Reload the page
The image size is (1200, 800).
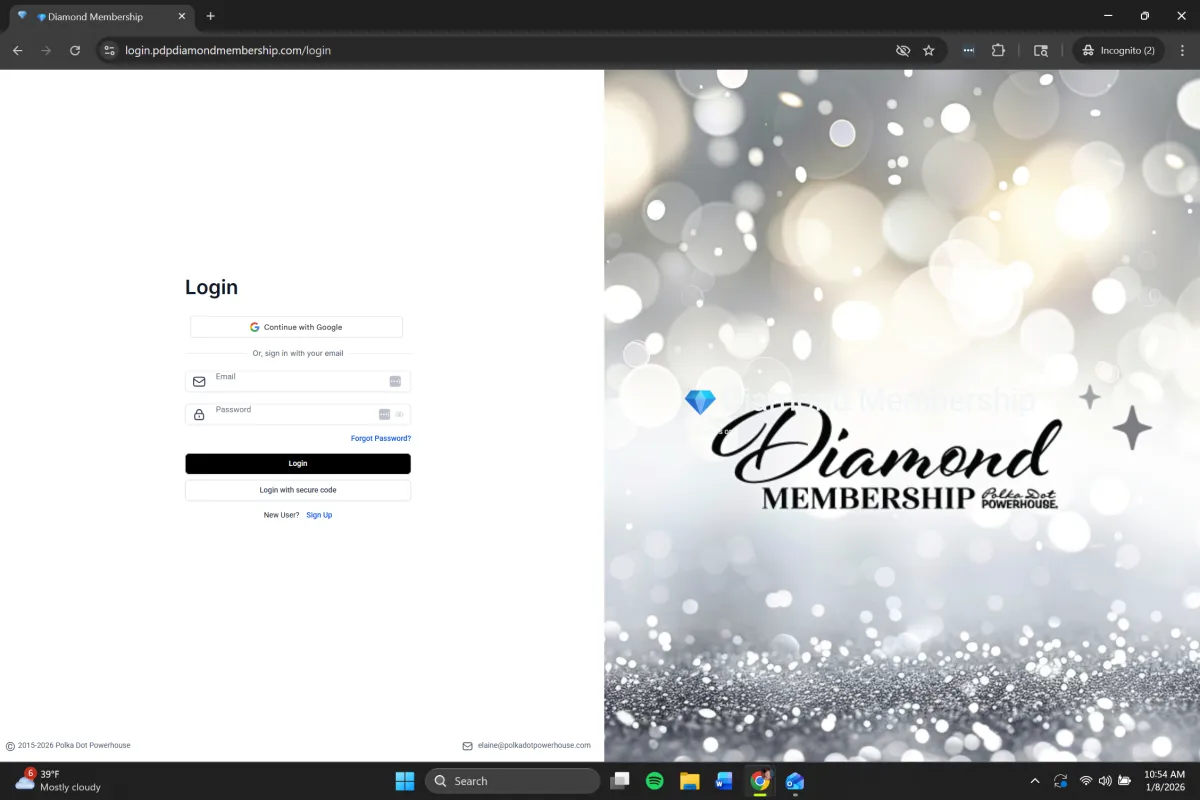click(x=75, y=50)
